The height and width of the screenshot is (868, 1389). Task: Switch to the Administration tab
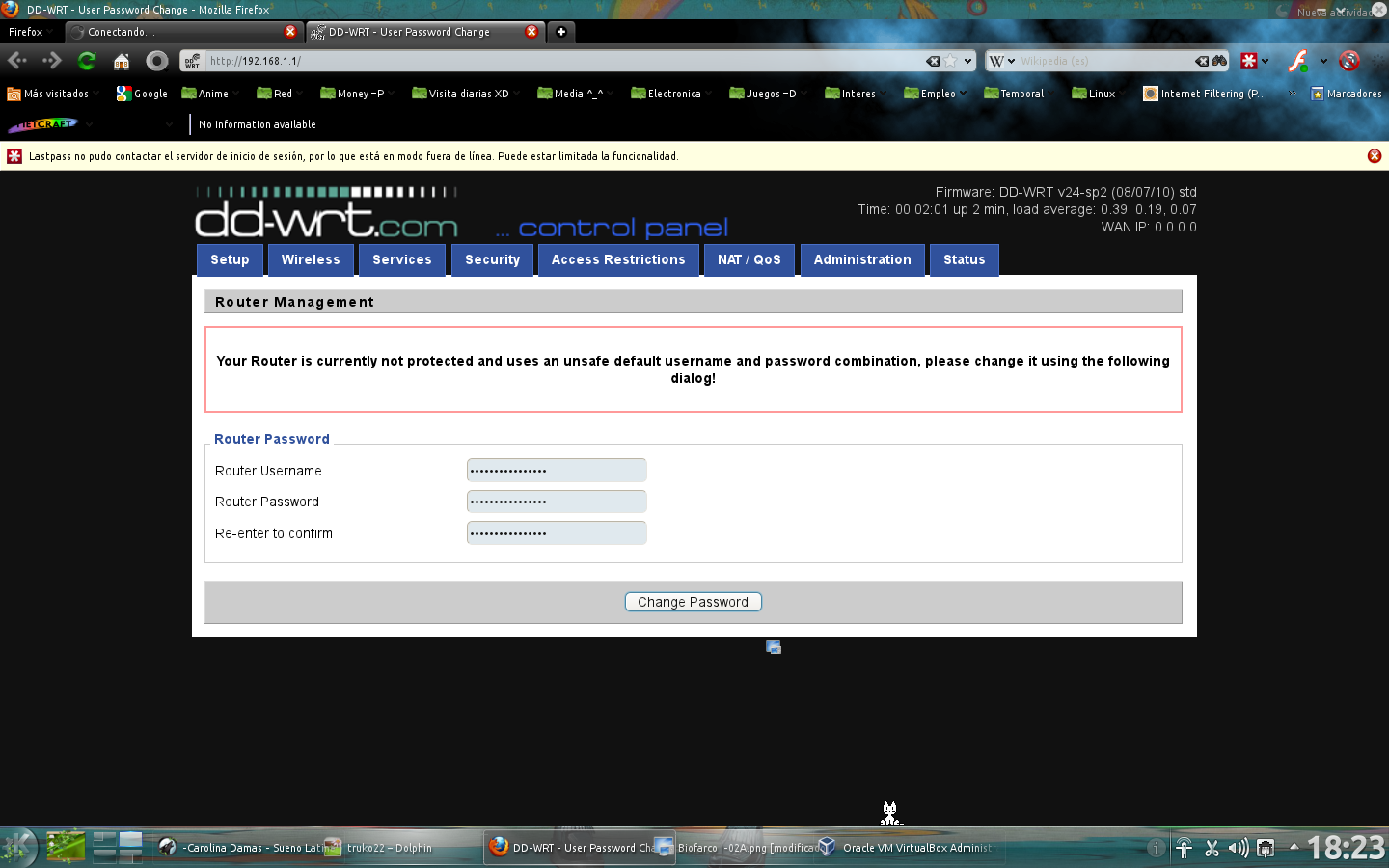[862, 259]
